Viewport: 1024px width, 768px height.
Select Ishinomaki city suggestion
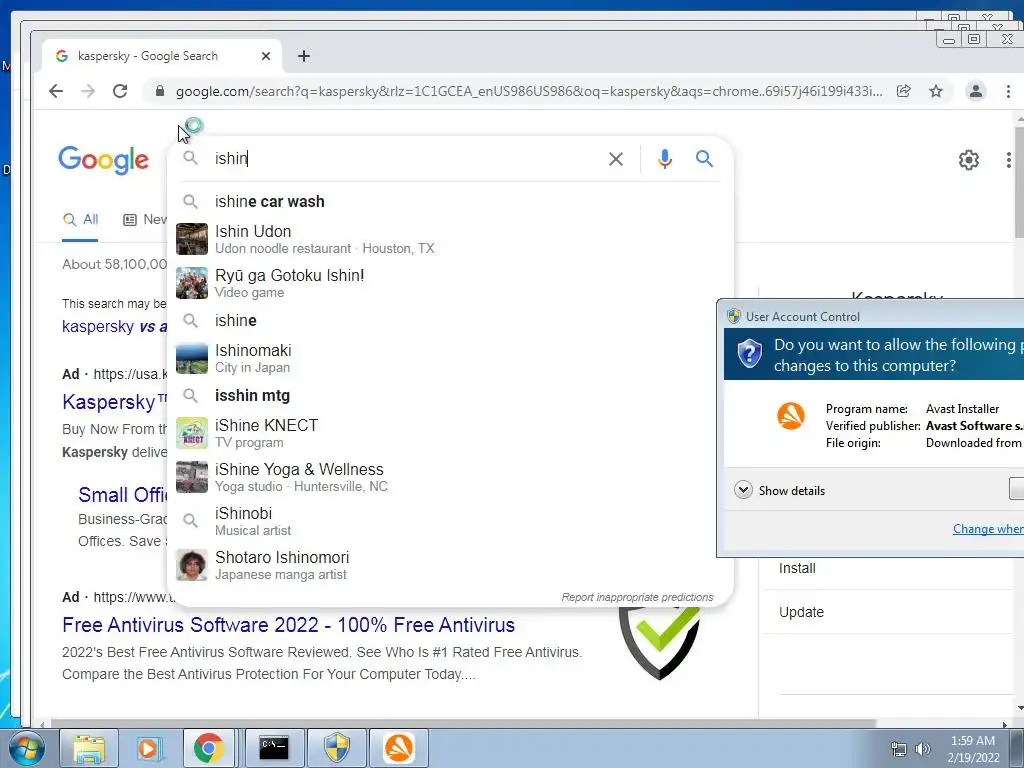coord(451,359)
